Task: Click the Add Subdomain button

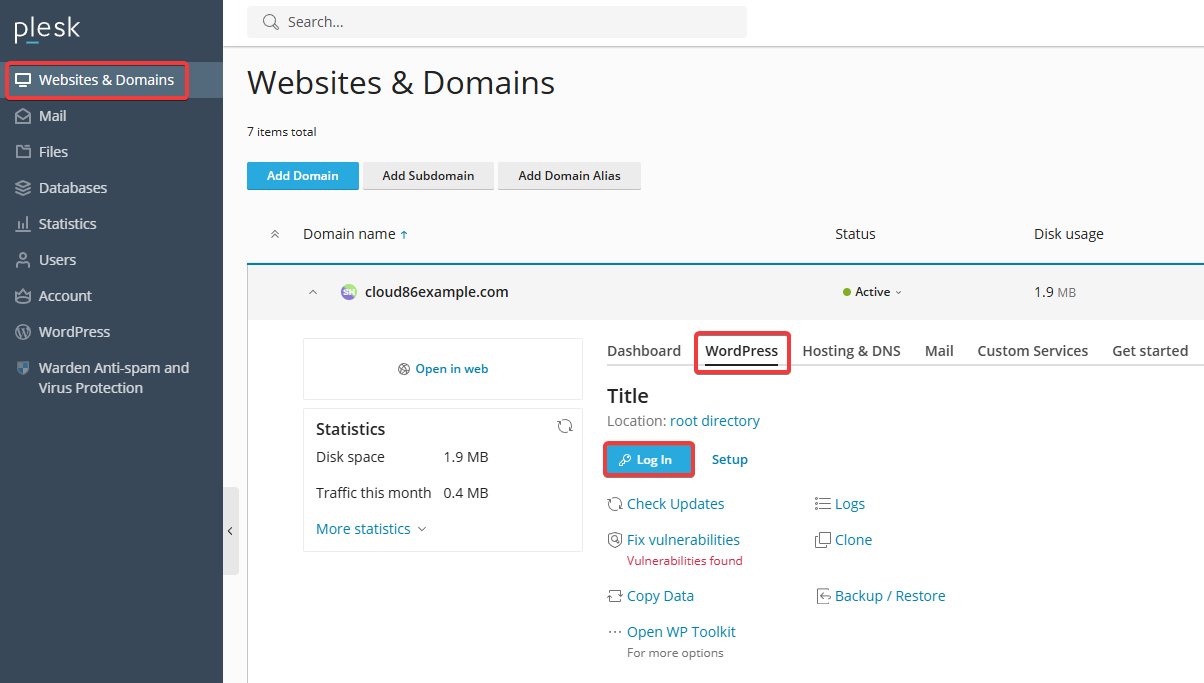Action: tap(428, 176)
